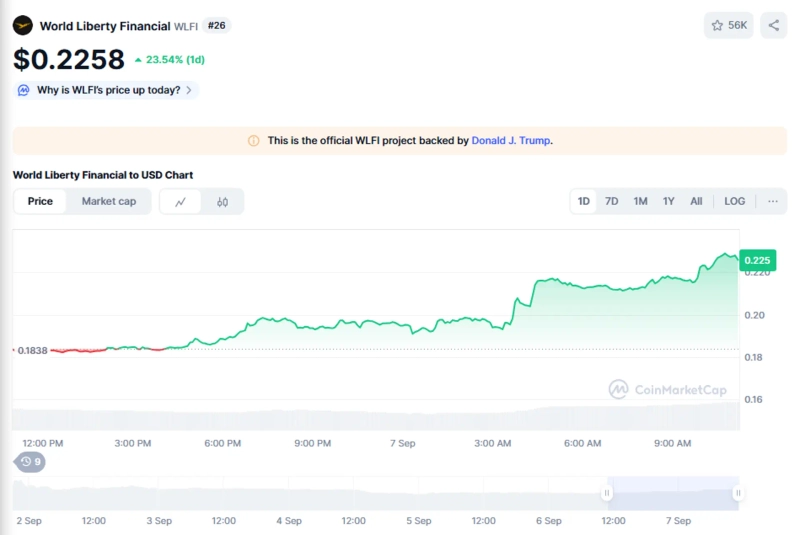Toggle LOG scale on the chart
Image resolution: width=800 pixels, height=535 pixels.
(734, 201)
